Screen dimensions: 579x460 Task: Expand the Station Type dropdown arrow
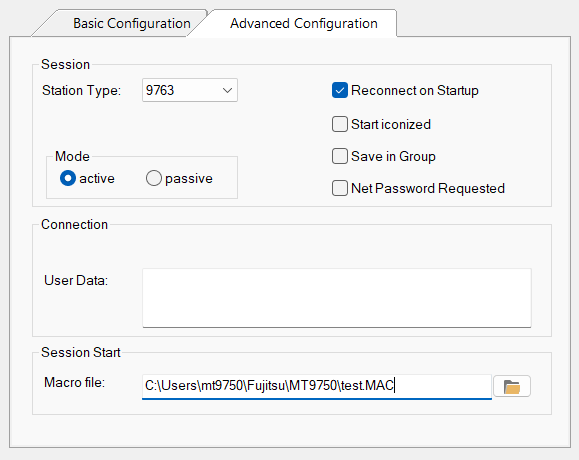point(227,90)
